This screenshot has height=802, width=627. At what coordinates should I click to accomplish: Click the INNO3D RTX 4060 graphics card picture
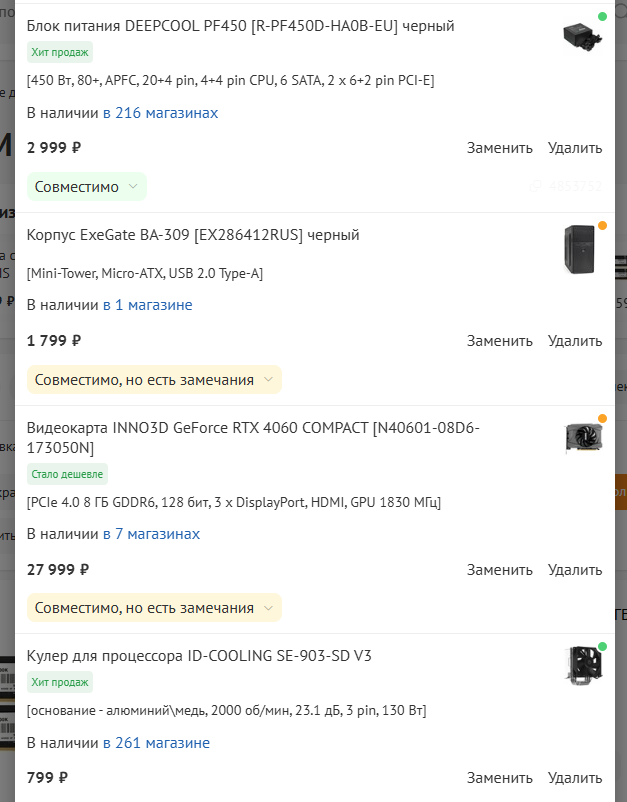[583, 438]
